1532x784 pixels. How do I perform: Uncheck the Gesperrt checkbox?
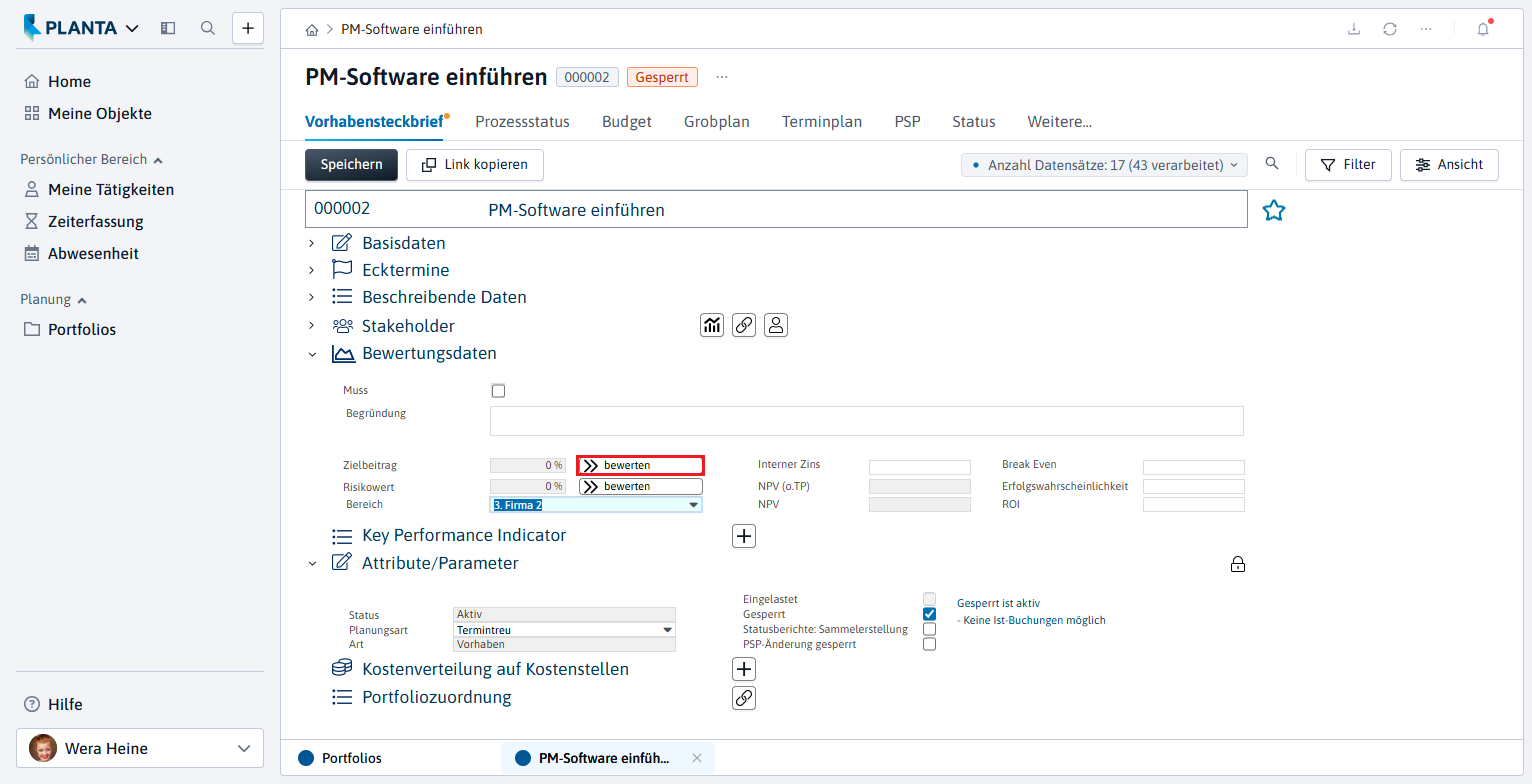930,614
